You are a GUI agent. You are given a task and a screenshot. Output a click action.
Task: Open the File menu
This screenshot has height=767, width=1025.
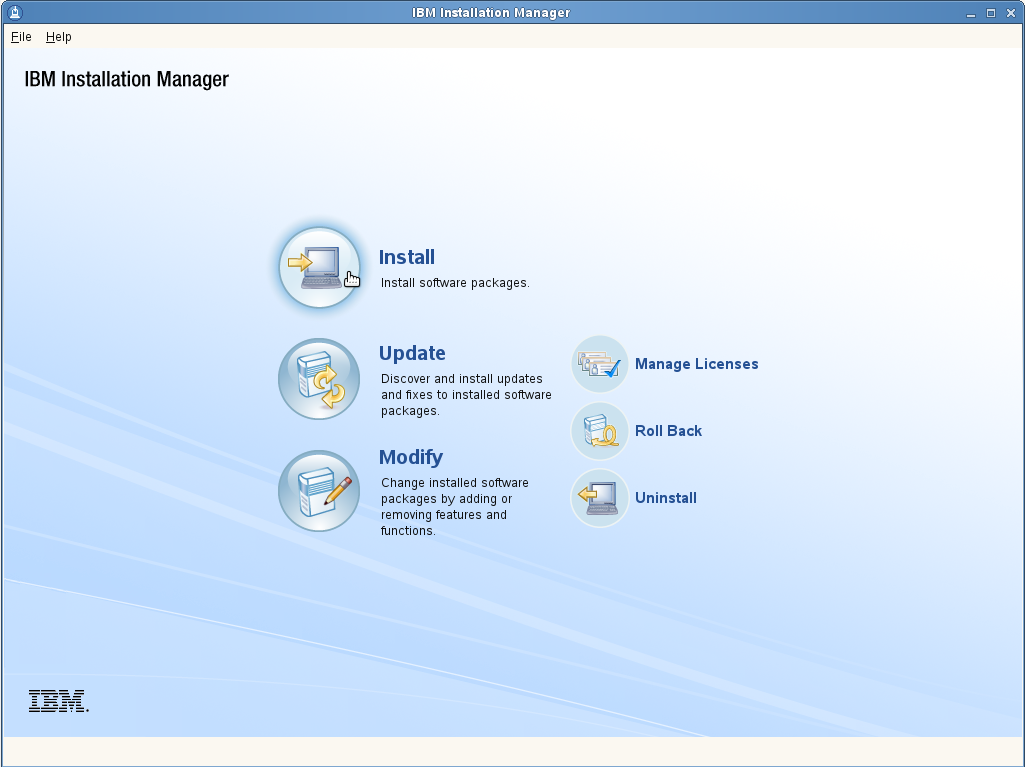pyautogui.click(x=21, y=37)
